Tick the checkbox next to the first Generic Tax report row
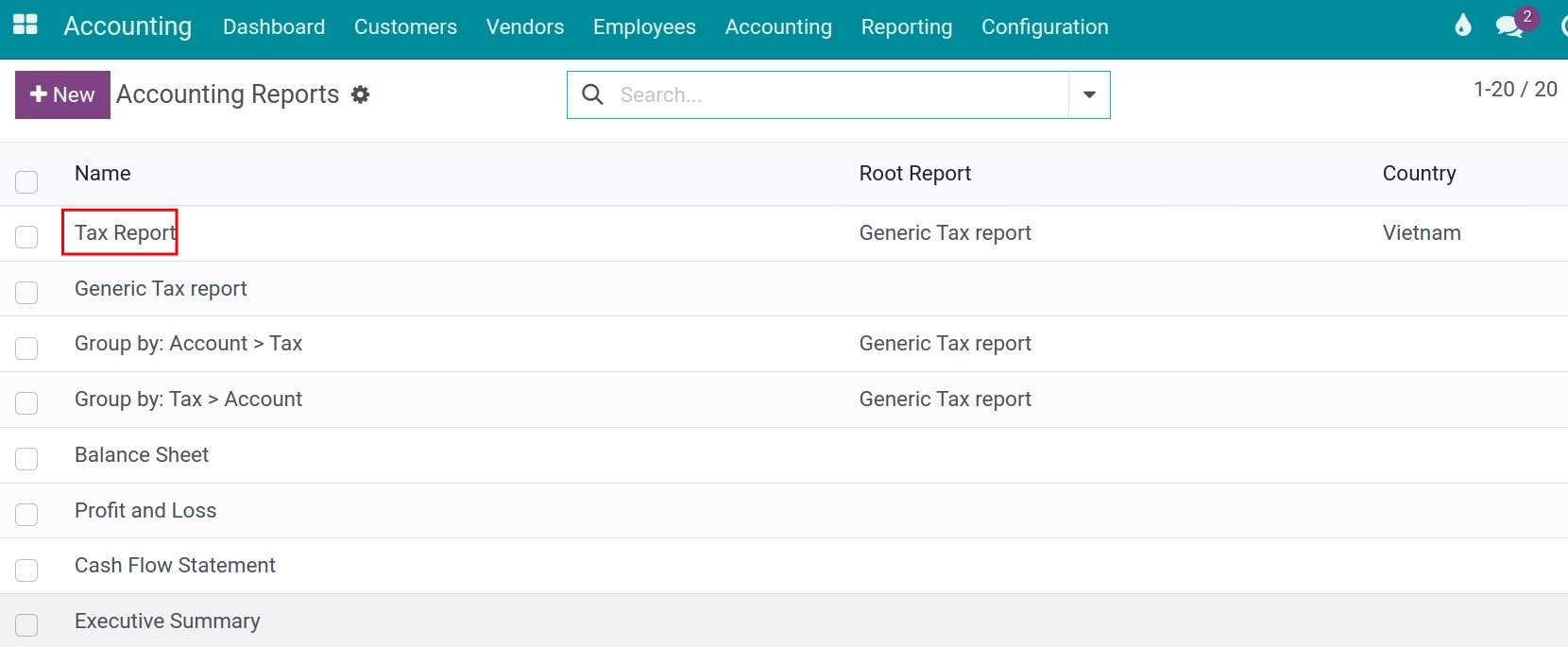The width and height of the screenshot is (1568, 647). coord(26,292)
